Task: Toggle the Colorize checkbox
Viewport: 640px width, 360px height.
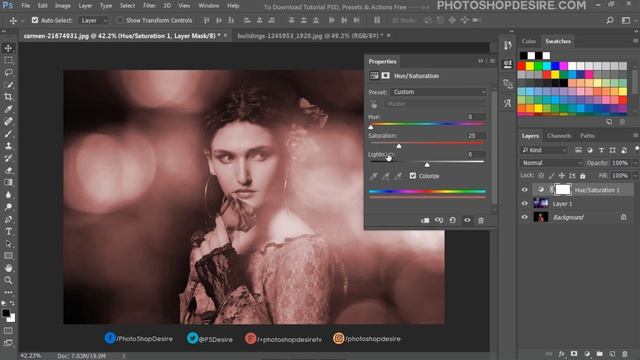Action: tap(413, 176)
